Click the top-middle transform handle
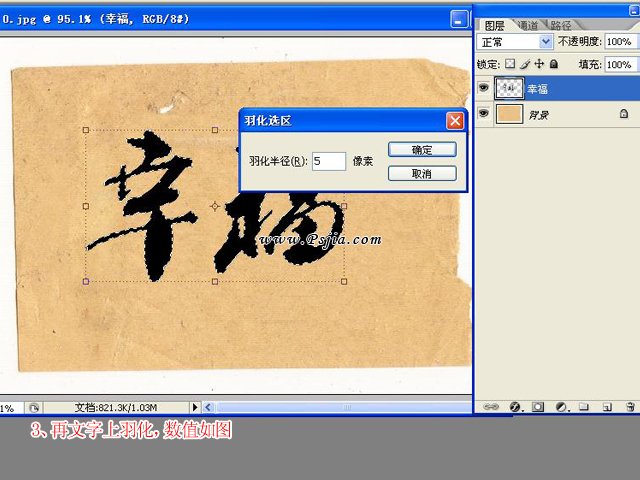 [x=215, y=130]
